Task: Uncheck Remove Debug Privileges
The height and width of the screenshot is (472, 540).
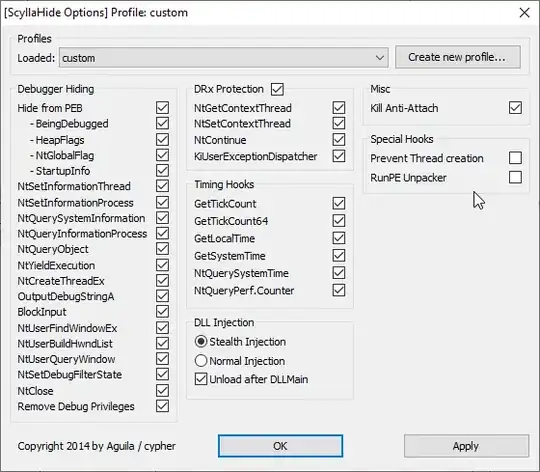Action: 162,406
